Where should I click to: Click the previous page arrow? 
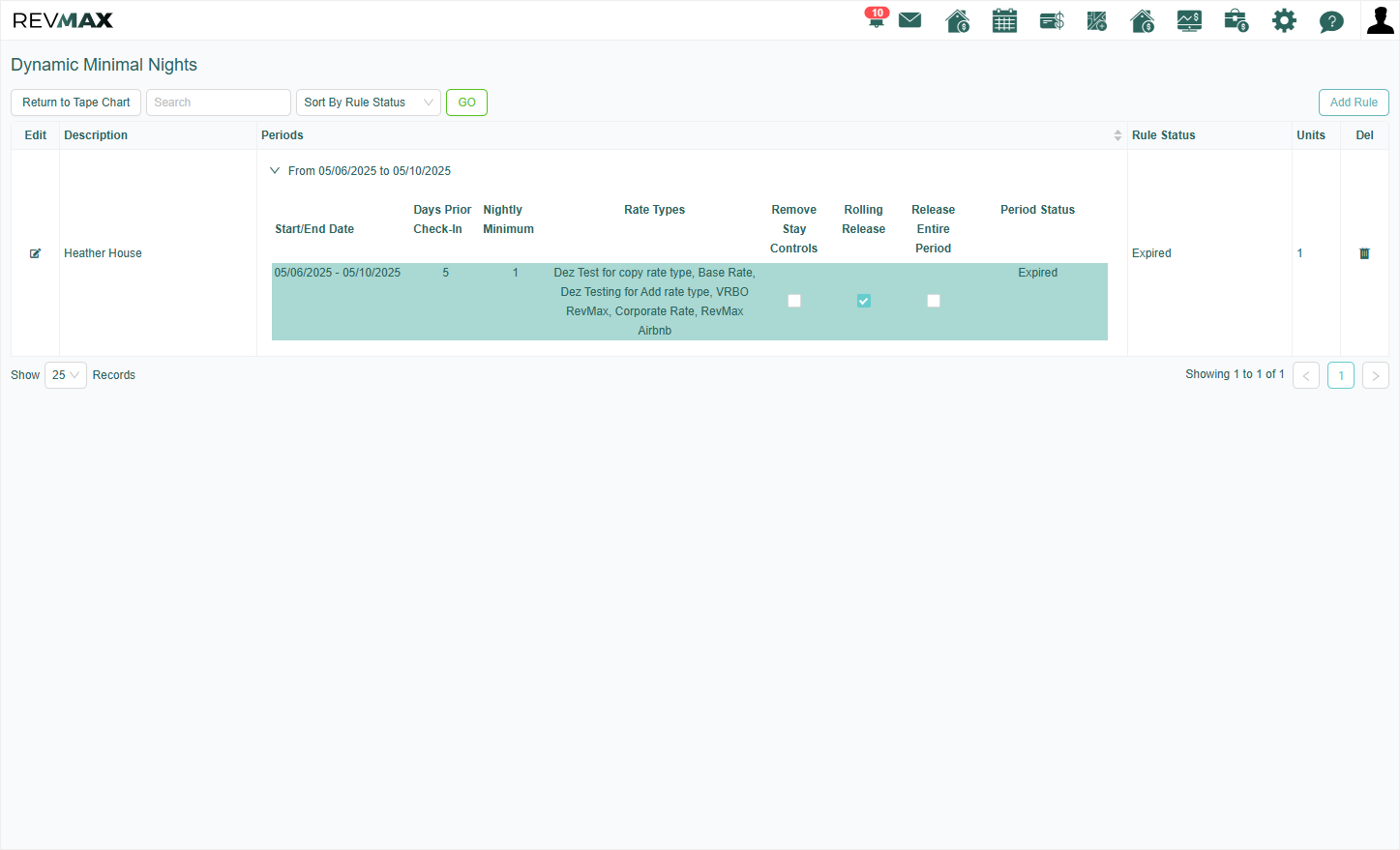(1306, 375)
